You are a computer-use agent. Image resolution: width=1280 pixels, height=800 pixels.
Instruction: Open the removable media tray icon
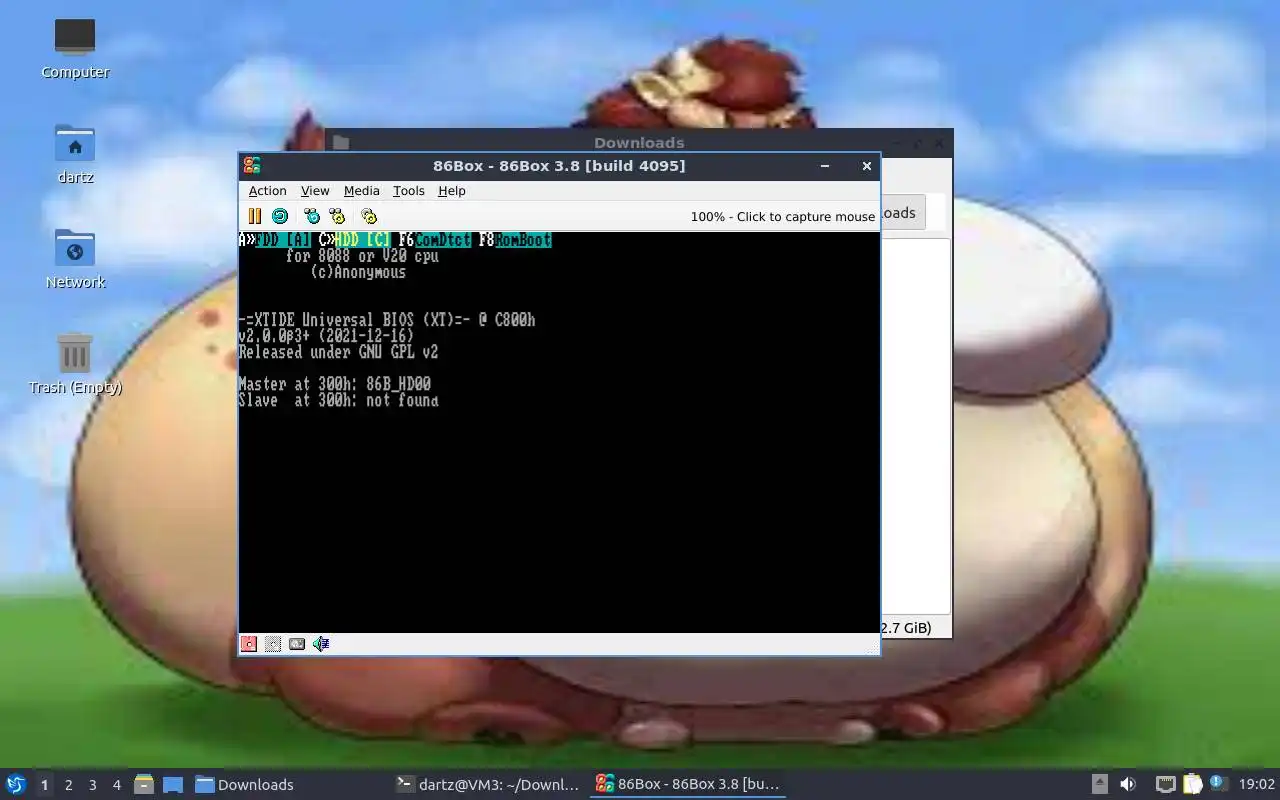[x=1100, y=784]
